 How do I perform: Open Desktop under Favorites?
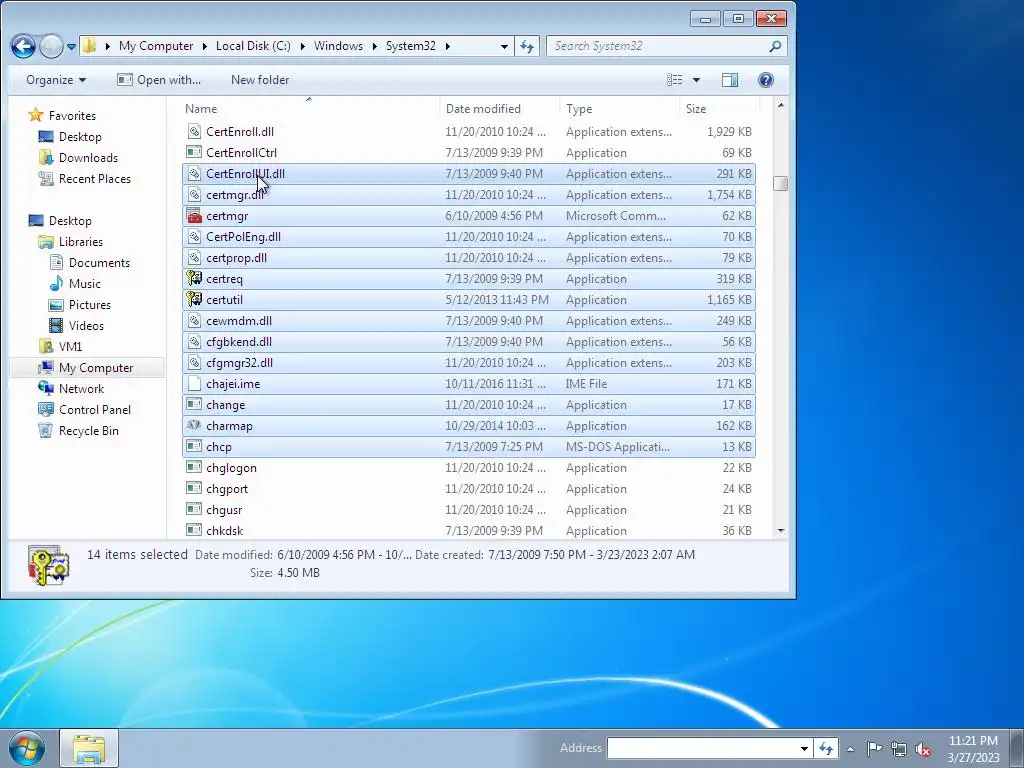pos(71,136)
